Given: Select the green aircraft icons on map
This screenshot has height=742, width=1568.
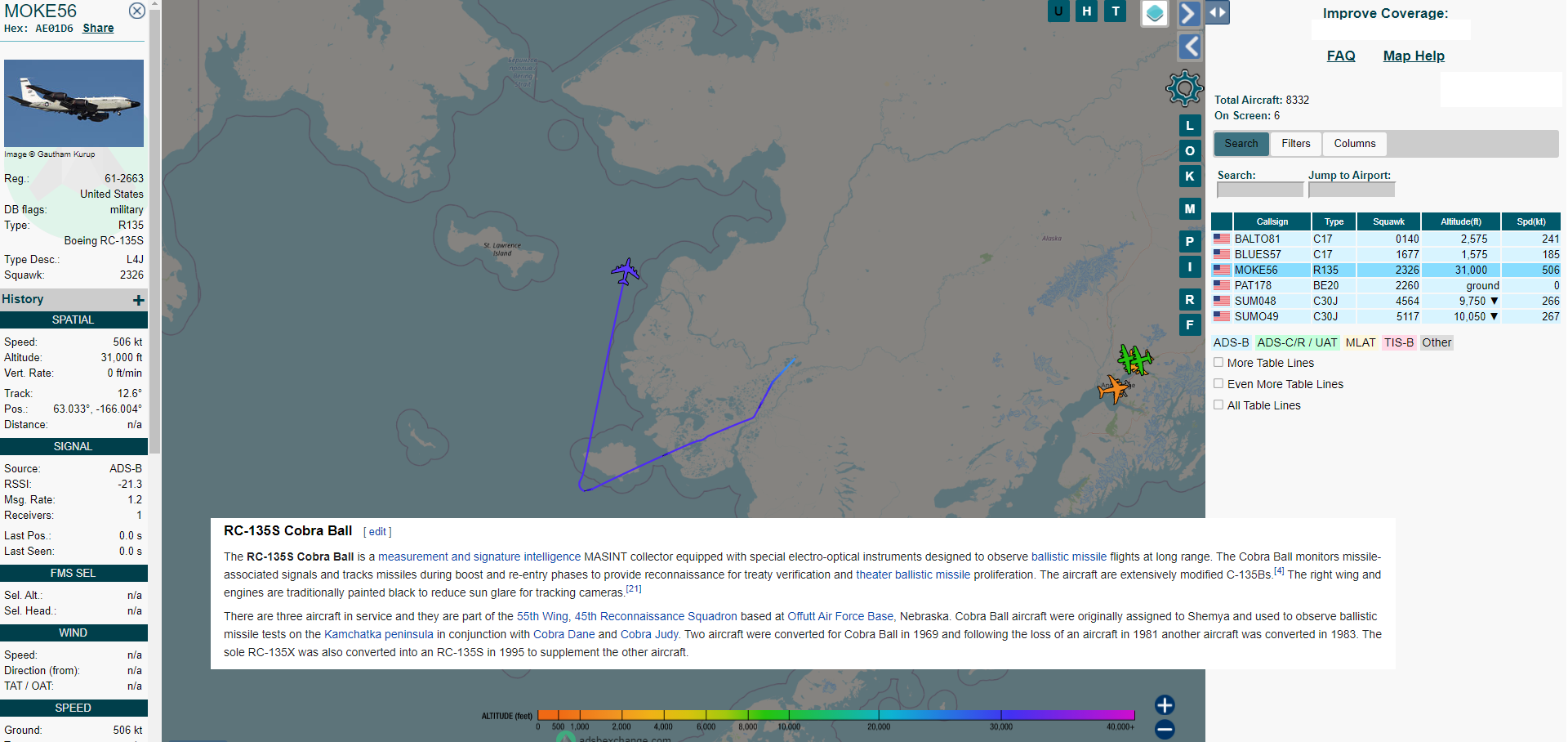Looking at the screenshot, I should (1135, 359).
